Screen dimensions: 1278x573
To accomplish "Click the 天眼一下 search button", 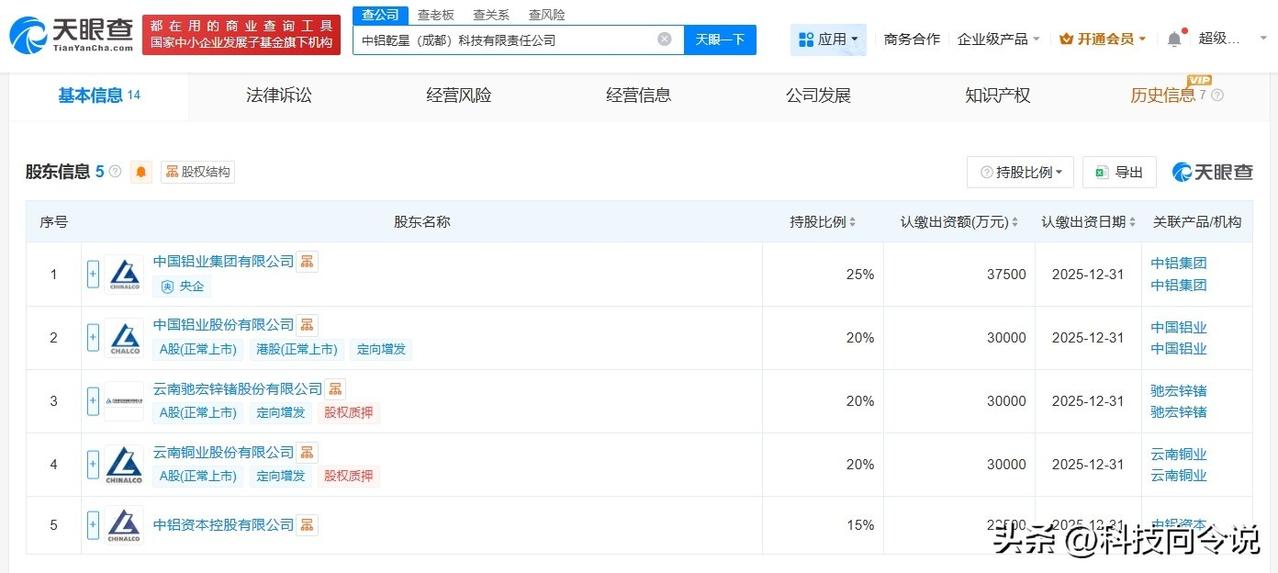I will tap(720, 40).
